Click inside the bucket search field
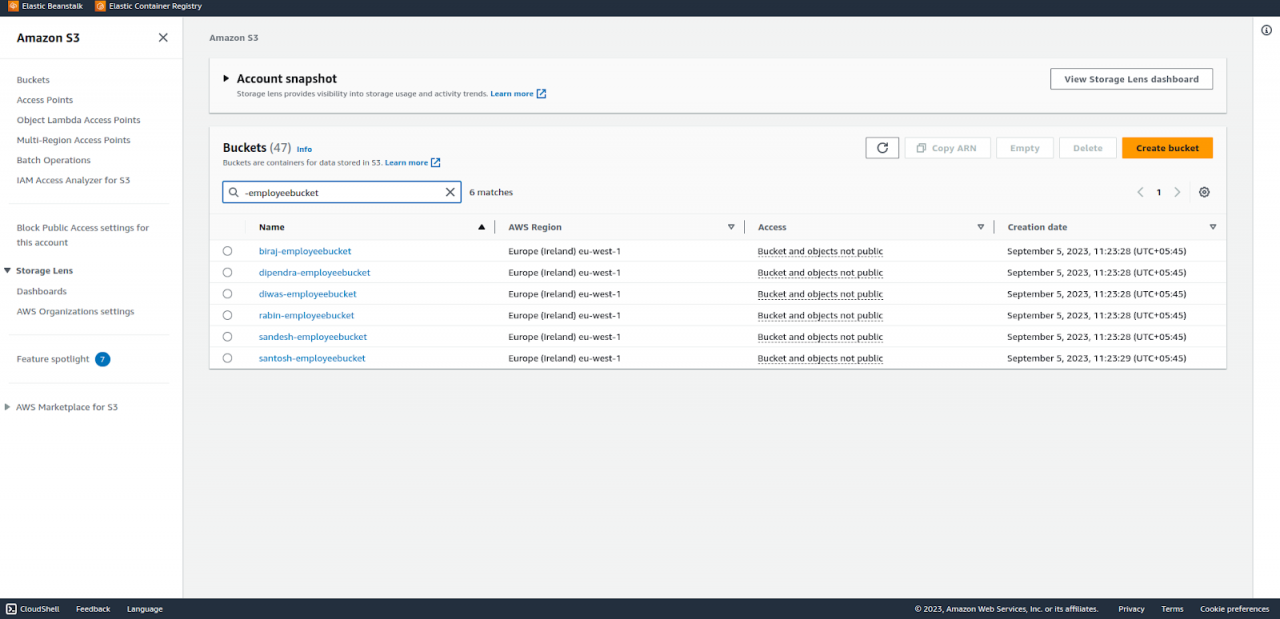Image resolution: width=1280 pixels, height=619 pixels. (x=340, y=191)
